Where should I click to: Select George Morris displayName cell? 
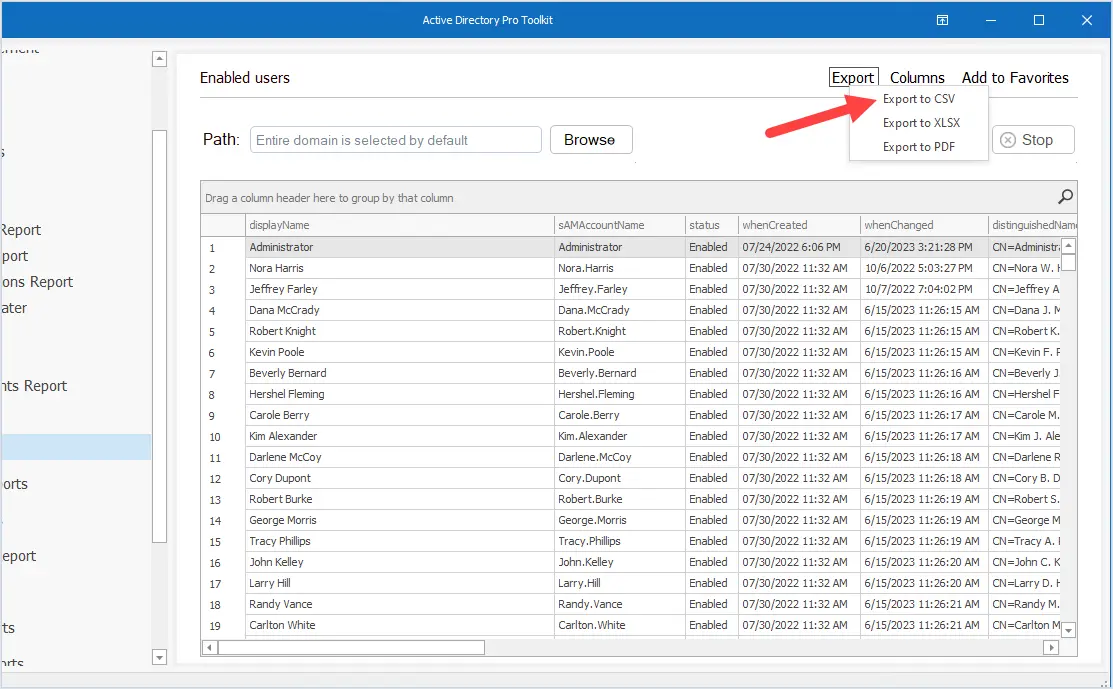tap(400, 520)
